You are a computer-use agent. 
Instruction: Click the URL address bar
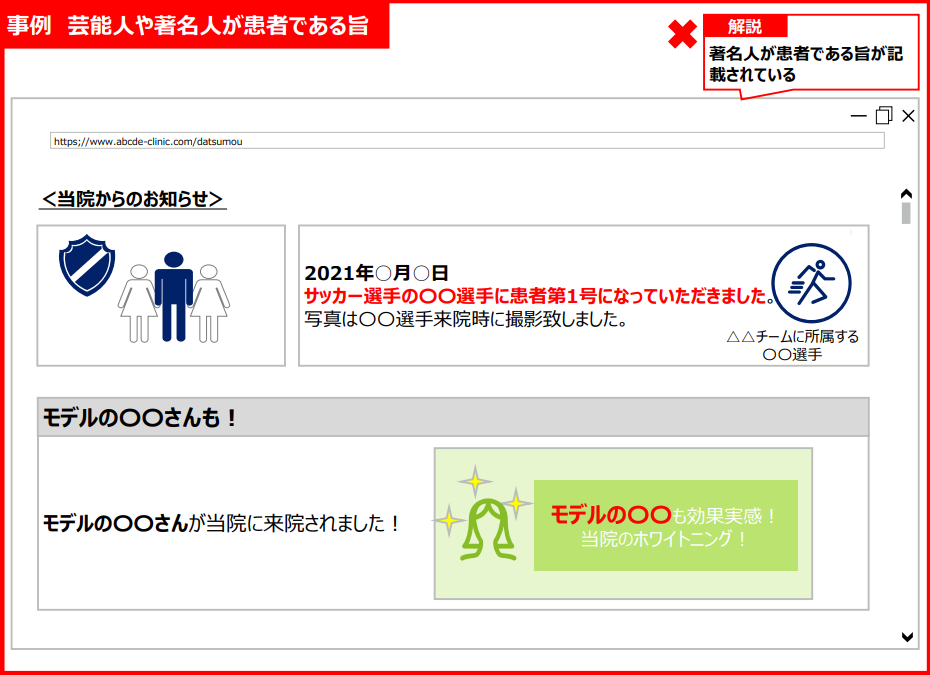[467, 141]
